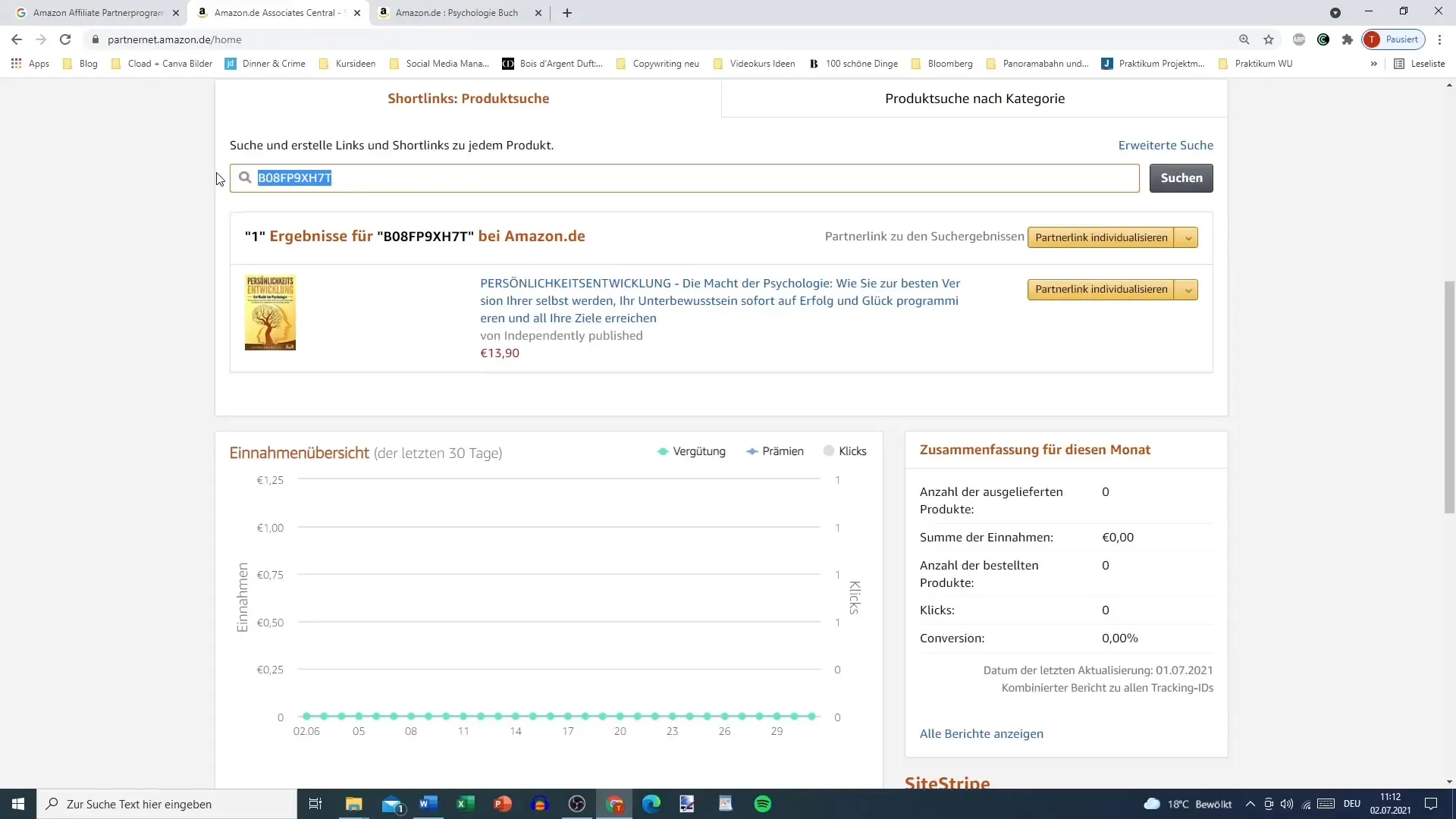Click the product search input field
Image resolution: width=1456 pixels, height=819 pixels.
coord(685,178)
